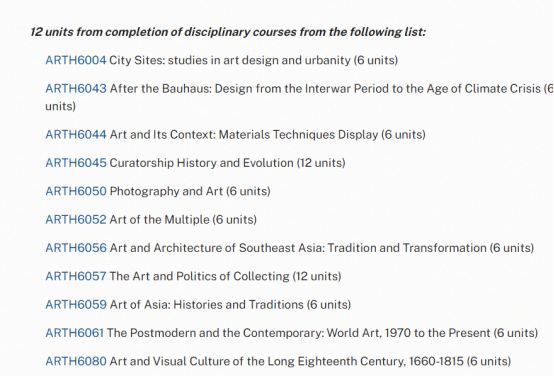Open the ARTH6080 course link
This screenshot has width=554, height=377.
(76, 361)
